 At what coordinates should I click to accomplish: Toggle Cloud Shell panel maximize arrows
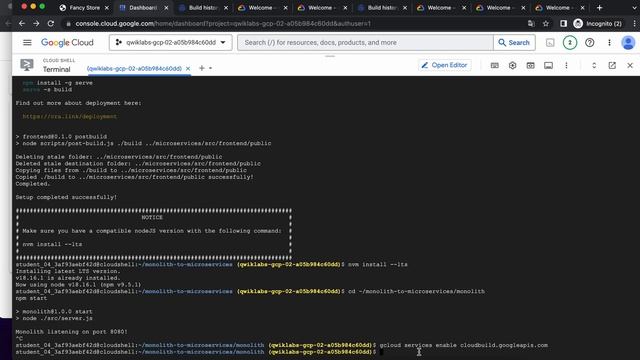click(x=594, y=65)
